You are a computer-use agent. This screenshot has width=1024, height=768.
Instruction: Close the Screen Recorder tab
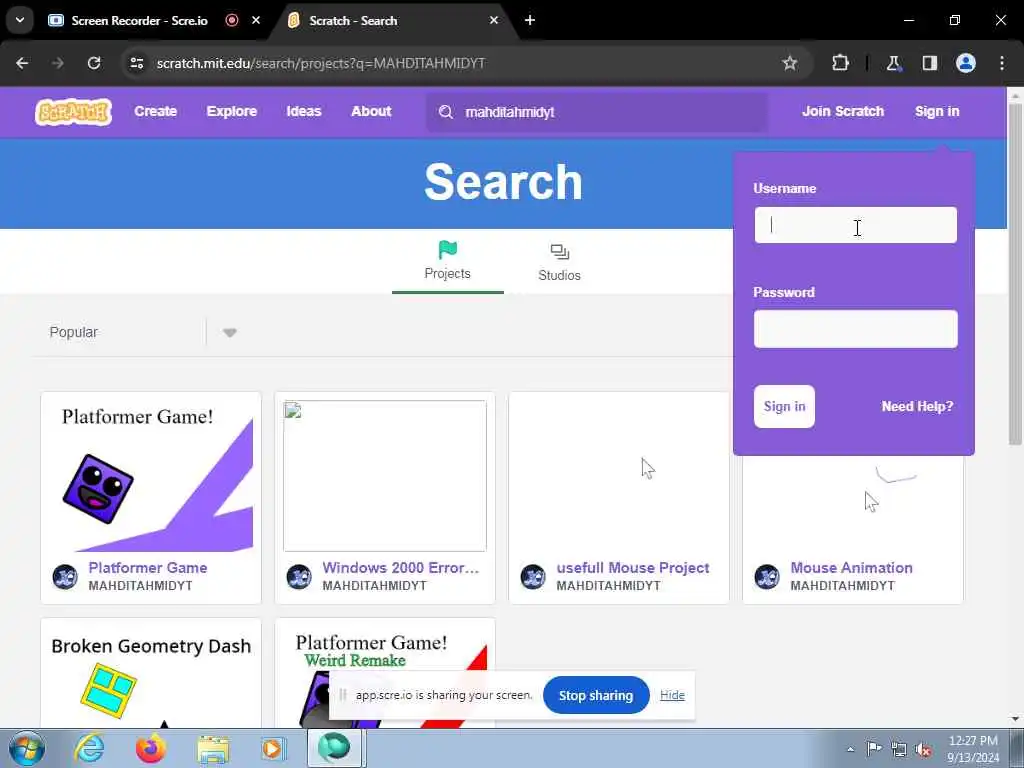click(x=256, y=20)
